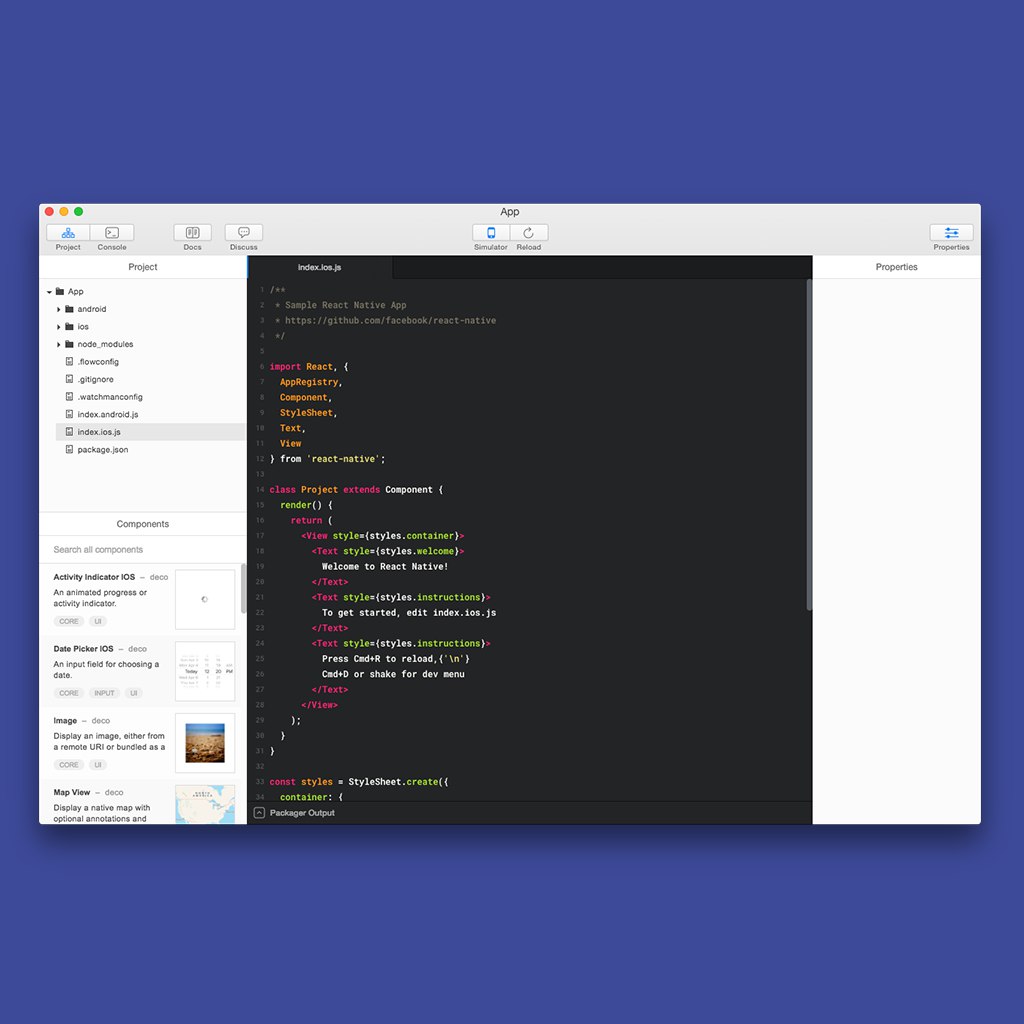Image resolution: width=1024 pixels, height=1024 pixels.
Task: Click the Reload toolbar icon
Action: coord(528,233)
